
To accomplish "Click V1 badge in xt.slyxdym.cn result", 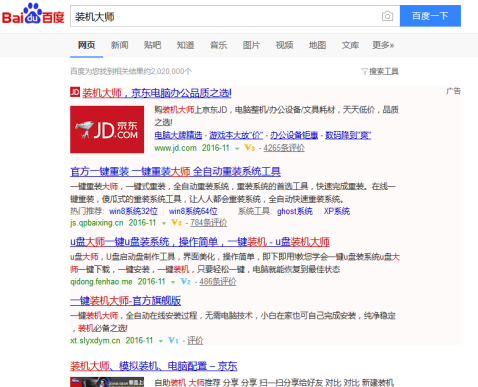I will coord(173,340).
